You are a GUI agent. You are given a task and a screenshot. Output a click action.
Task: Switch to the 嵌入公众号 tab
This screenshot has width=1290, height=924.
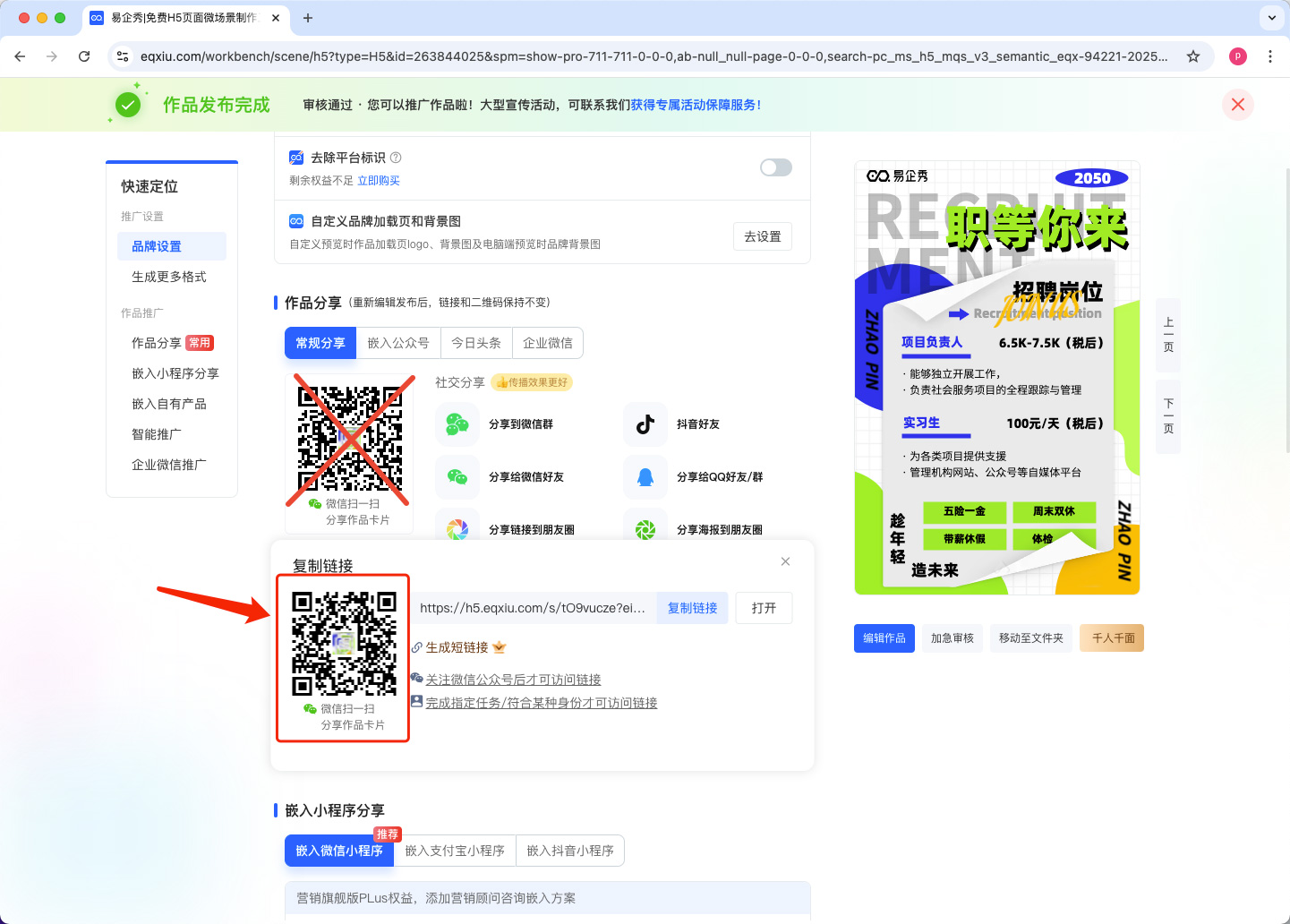pyautogui.click(x=398, y=343)
